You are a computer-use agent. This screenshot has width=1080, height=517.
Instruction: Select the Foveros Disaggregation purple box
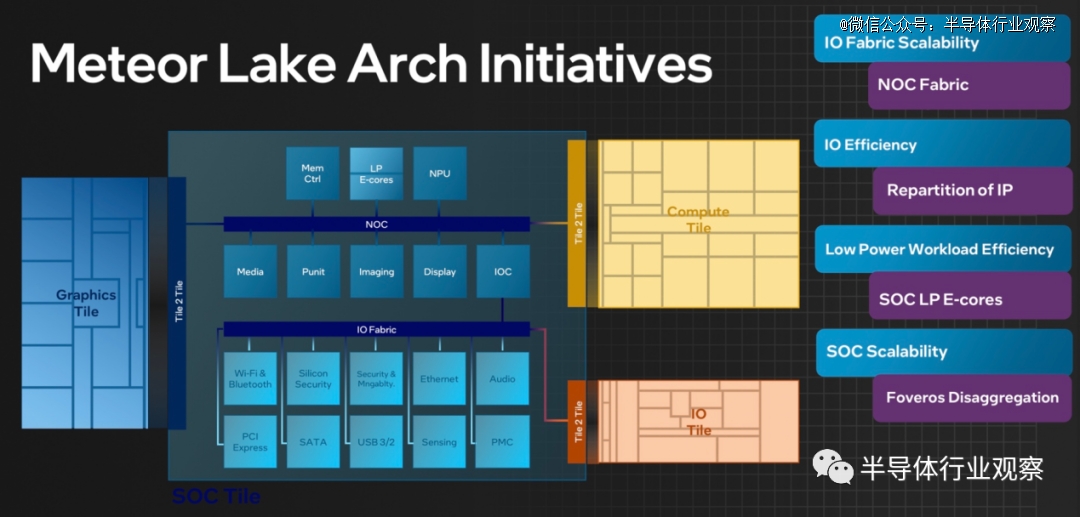click(x=972, y=399)
